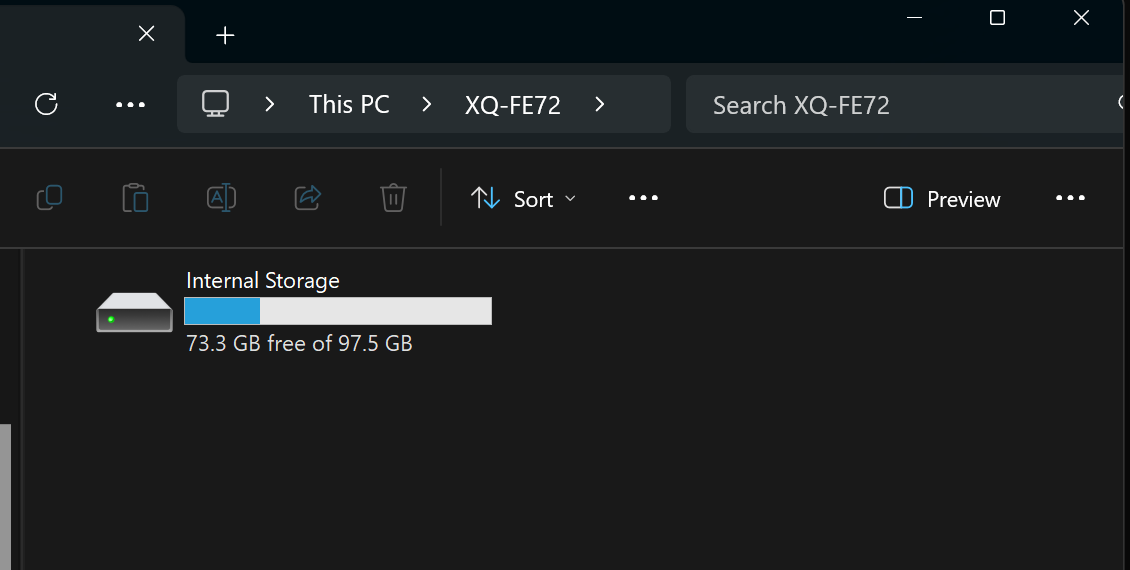Close the current tab
The height and width of the screenshot is (570, 1130).
(x=146, y=33)
